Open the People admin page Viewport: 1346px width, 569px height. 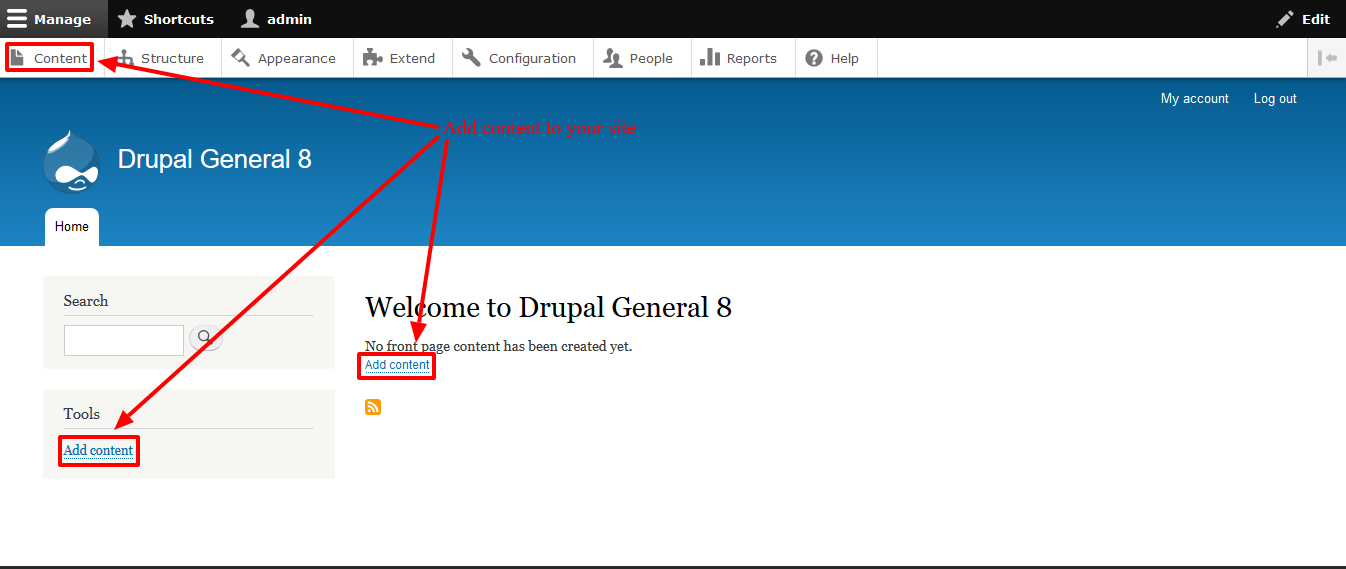point(639,58)
